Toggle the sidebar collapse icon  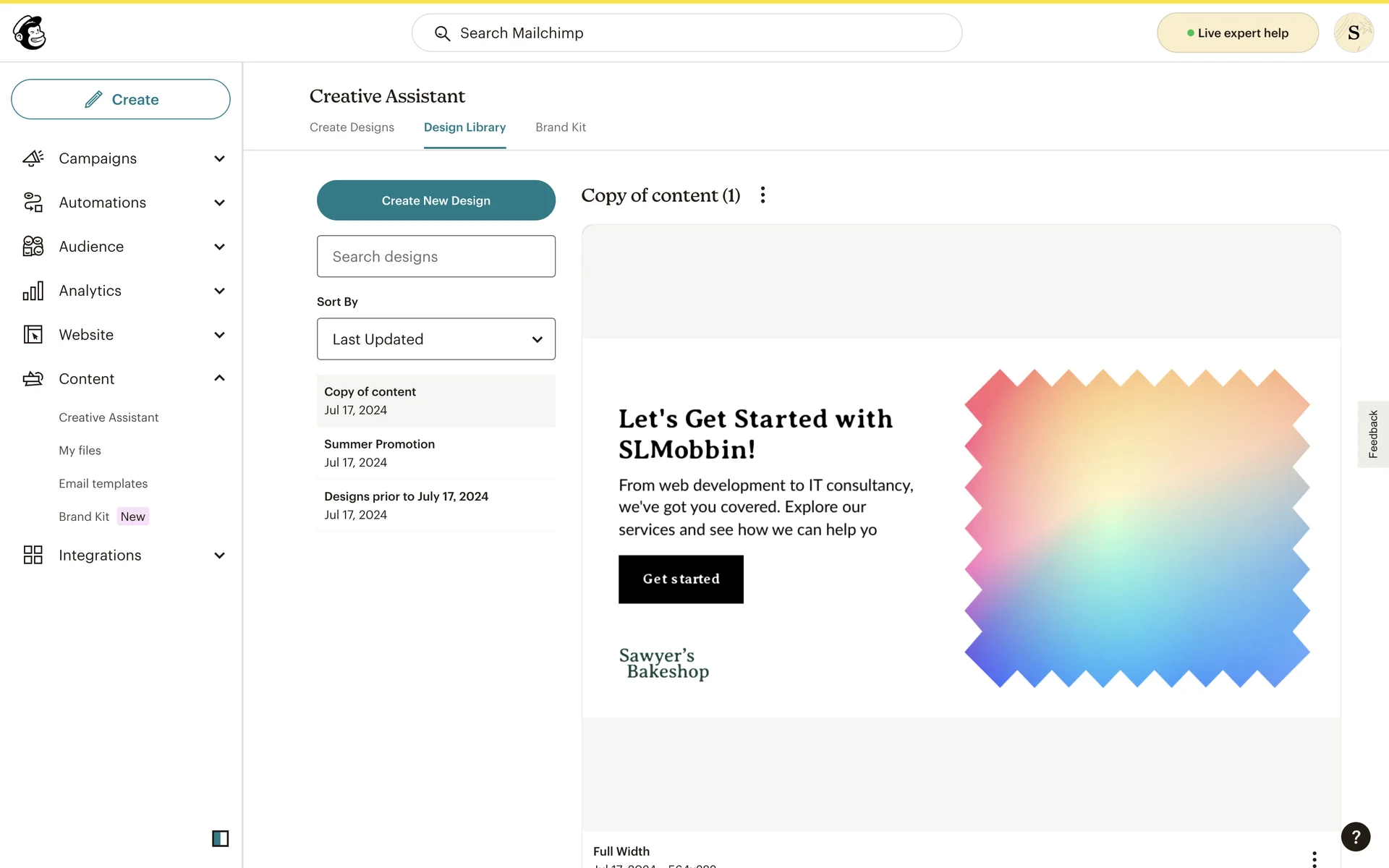tap(220, 838)
